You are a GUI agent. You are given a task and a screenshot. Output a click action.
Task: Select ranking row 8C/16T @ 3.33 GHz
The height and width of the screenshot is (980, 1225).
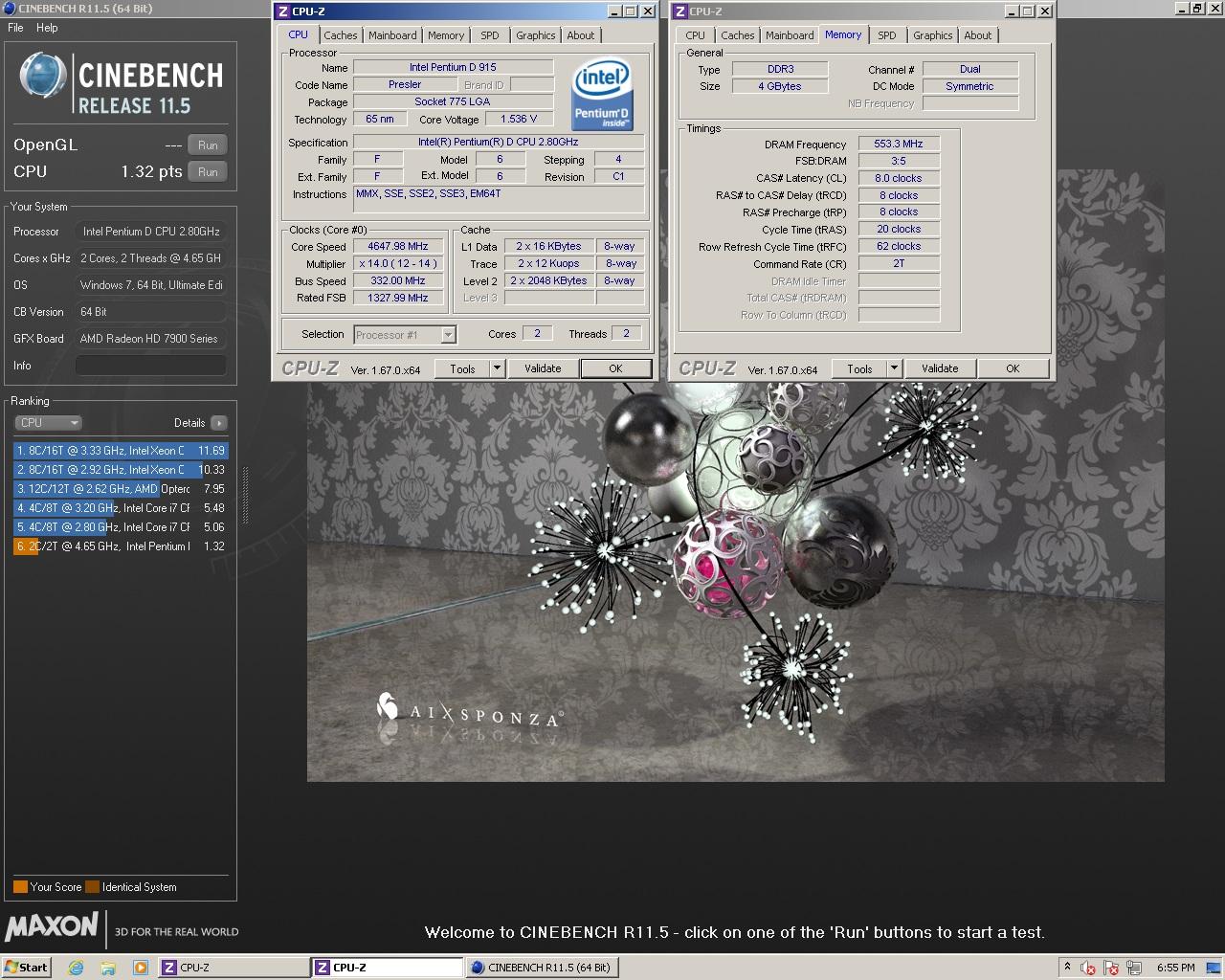pyautogui.click(x=121, y=451)
